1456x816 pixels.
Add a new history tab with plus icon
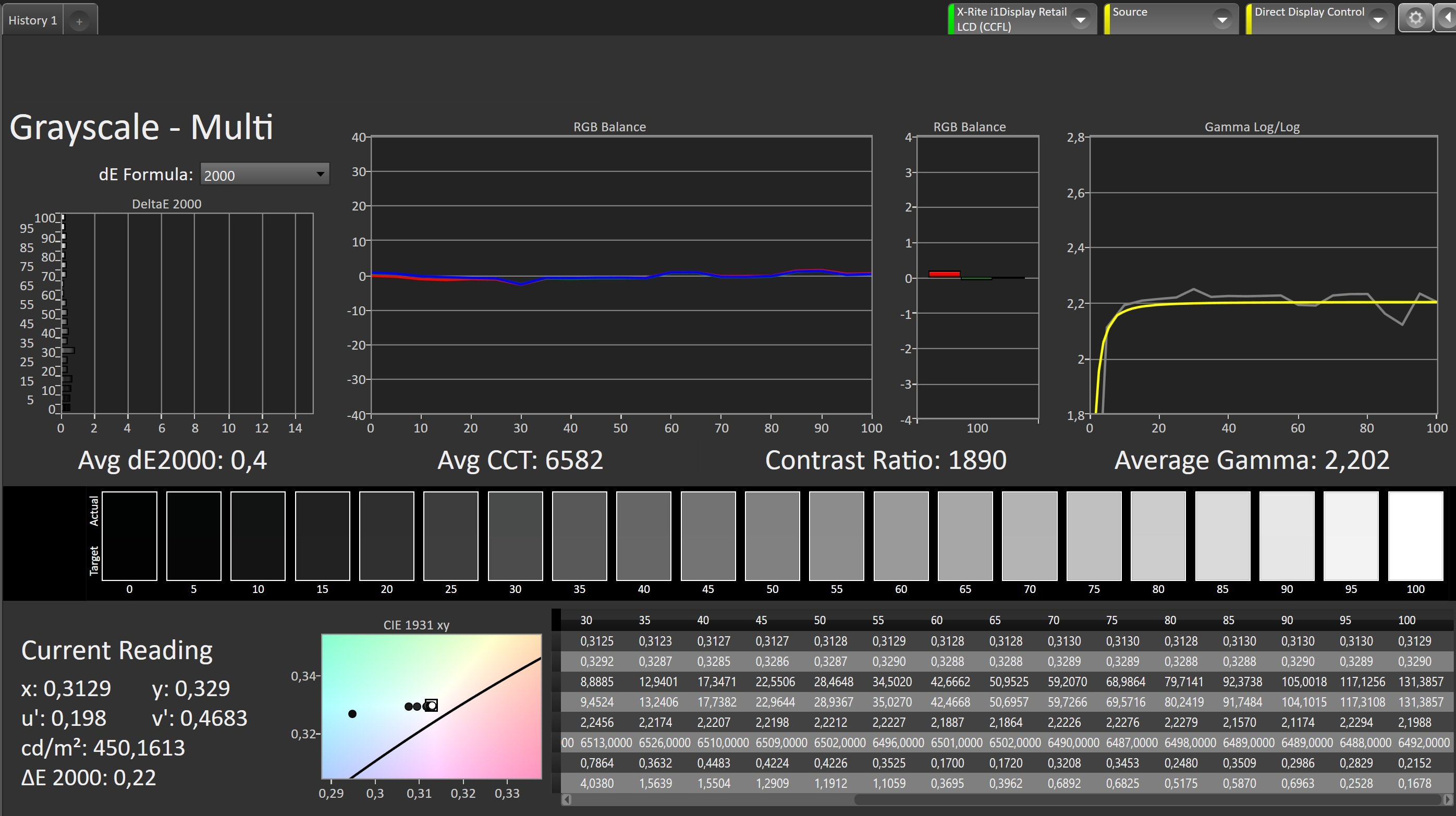[79, 21]
